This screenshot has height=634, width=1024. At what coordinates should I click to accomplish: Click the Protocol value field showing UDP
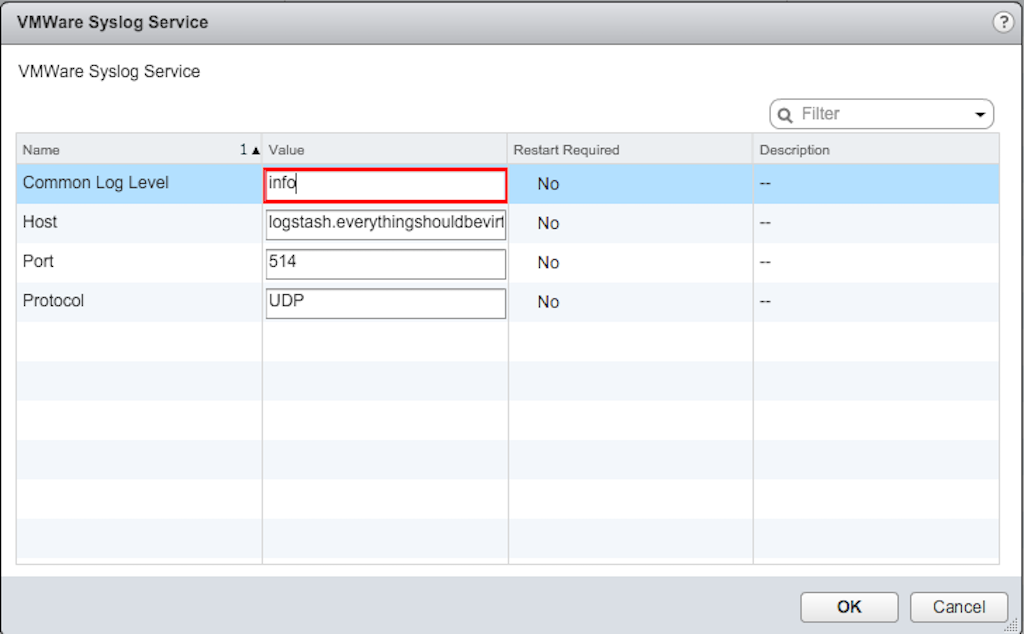[x=385, y=303]
